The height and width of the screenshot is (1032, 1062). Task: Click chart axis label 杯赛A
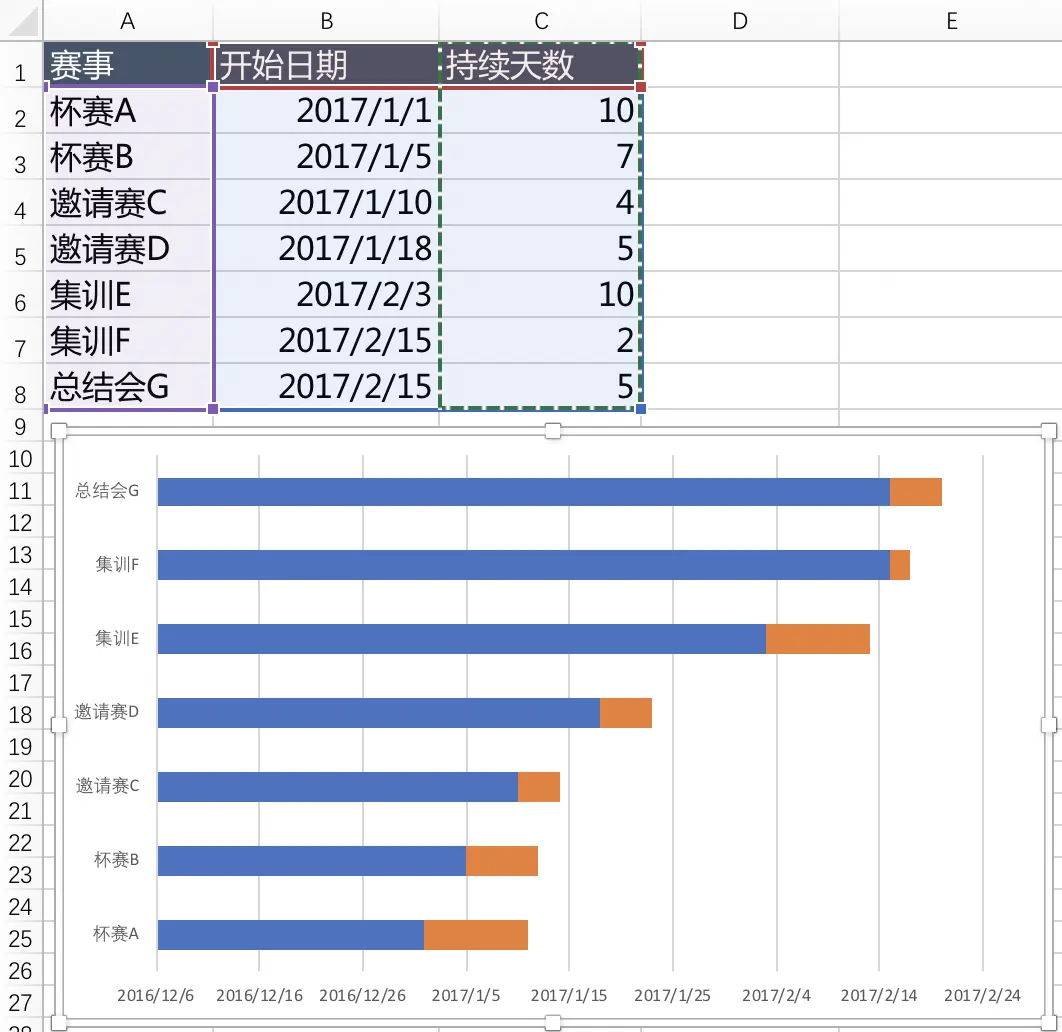click(116, 934)
